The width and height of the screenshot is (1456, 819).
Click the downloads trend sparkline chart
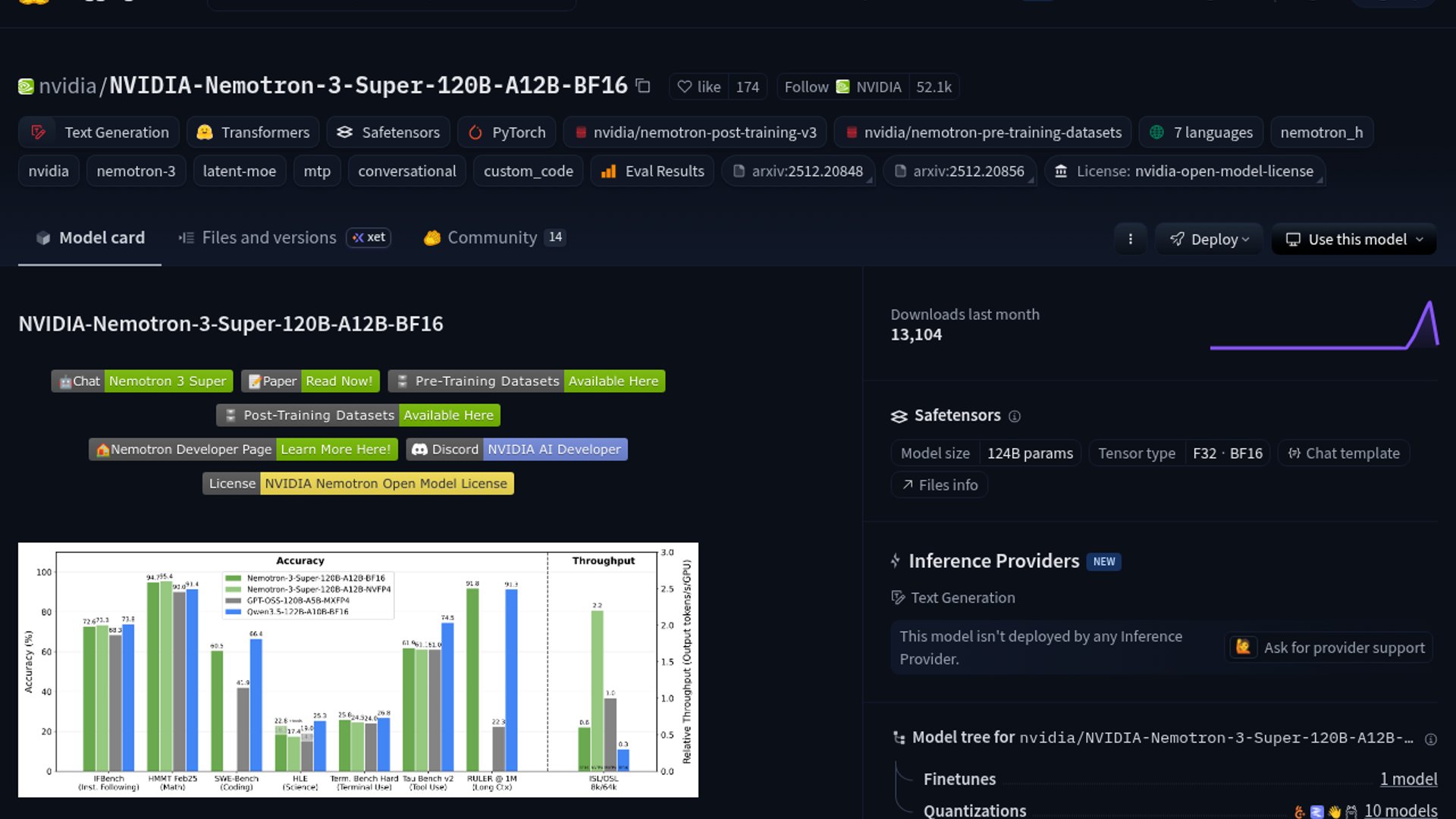coord(1323,326)
